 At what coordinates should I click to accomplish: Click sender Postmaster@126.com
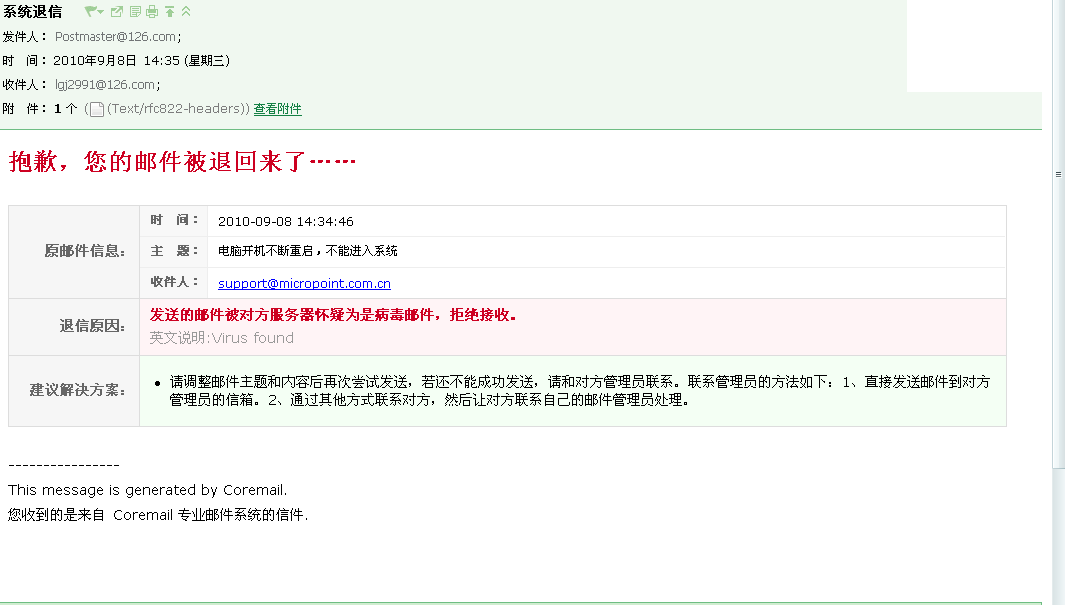coord(116,37)
